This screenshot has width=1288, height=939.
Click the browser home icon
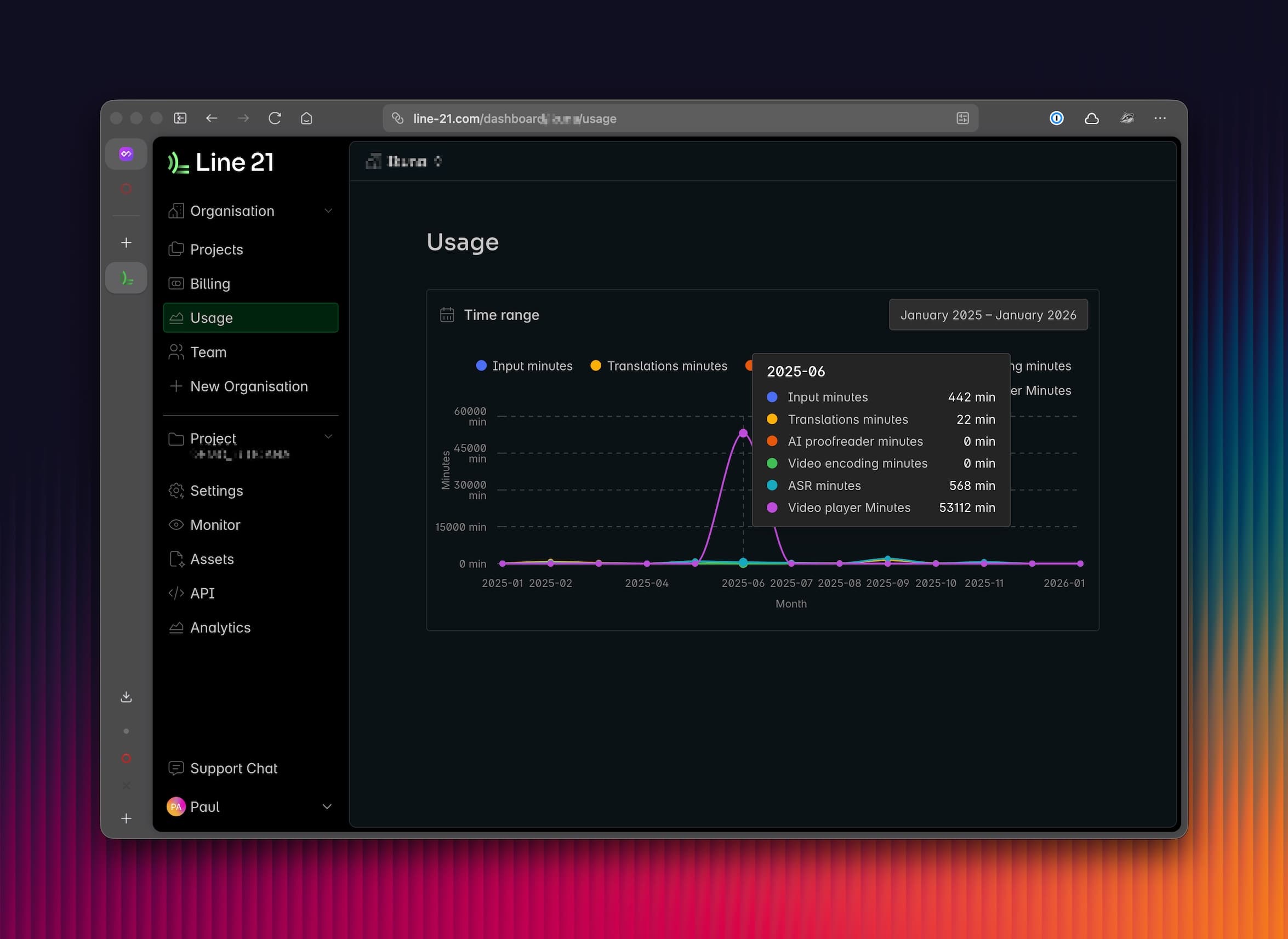point(306,118)
